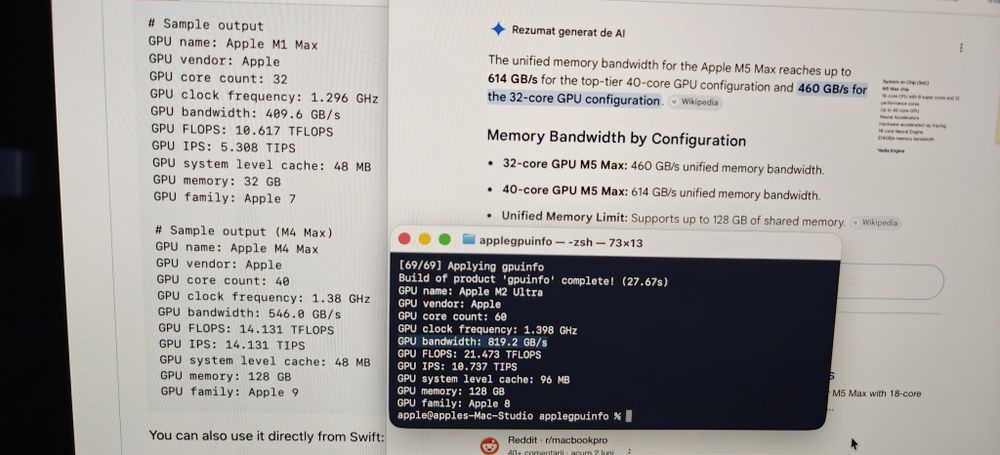Image resolution: width=1000 pixels, height=455 pixels.
Task: Click 'GPU FLOPS: 14.131 TFLOPS' code line
Action: [246, 329]
